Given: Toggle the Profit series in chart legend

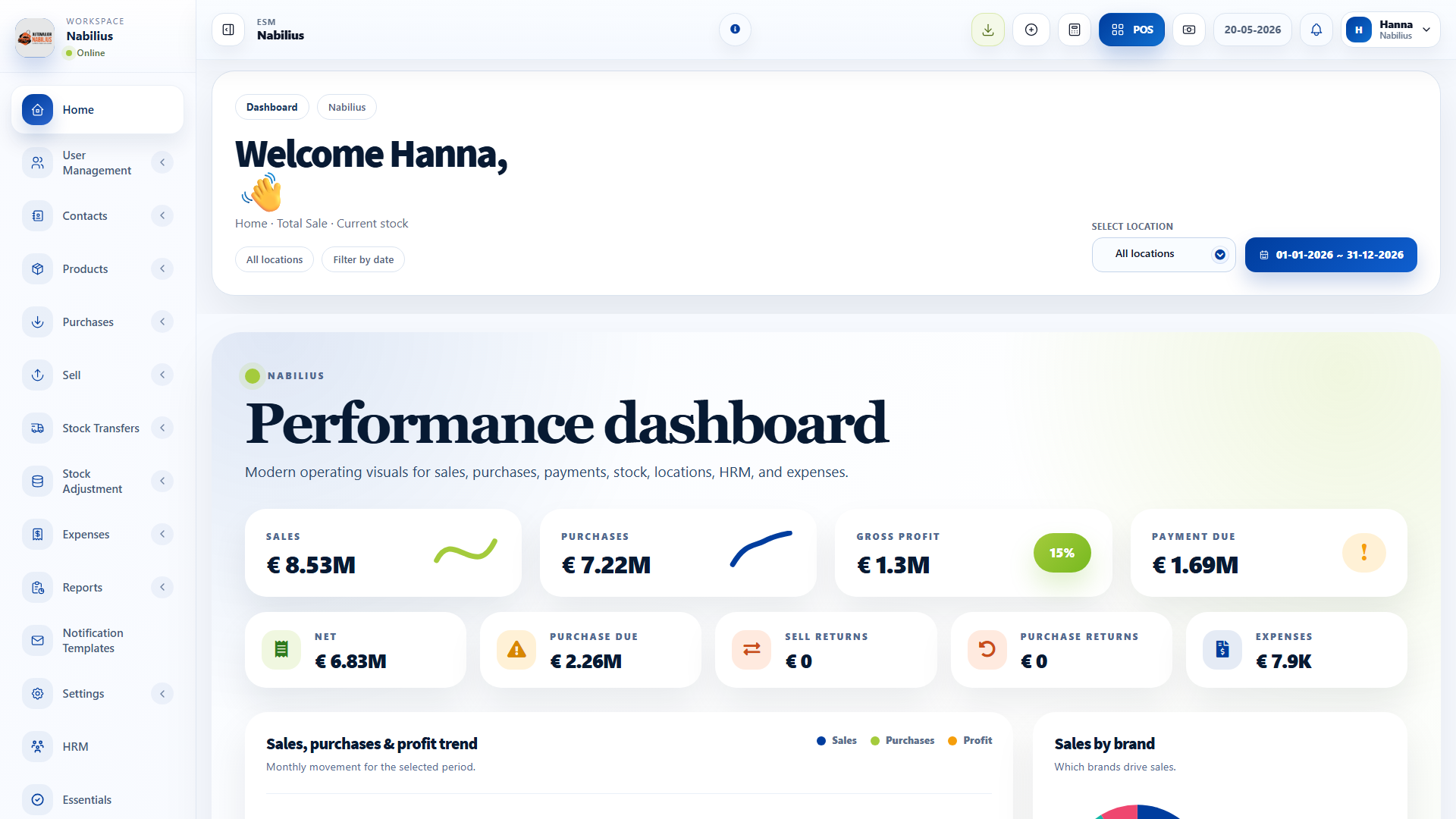Looking at the screenshot, I should click(x=970, y=741).
